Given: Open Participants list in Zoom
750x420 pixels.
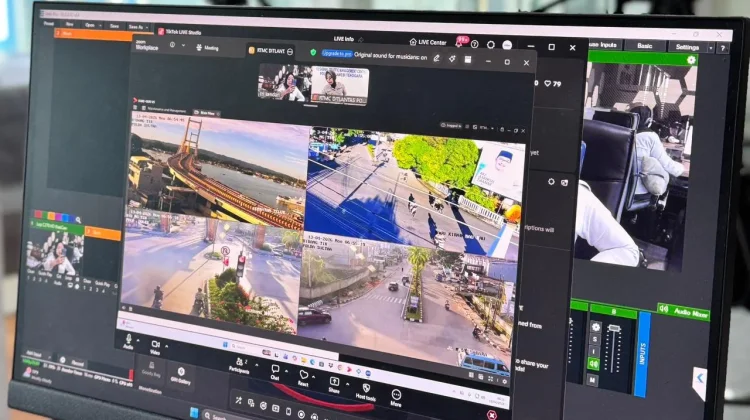Looking at the screenshot, I should coord(239,365).
